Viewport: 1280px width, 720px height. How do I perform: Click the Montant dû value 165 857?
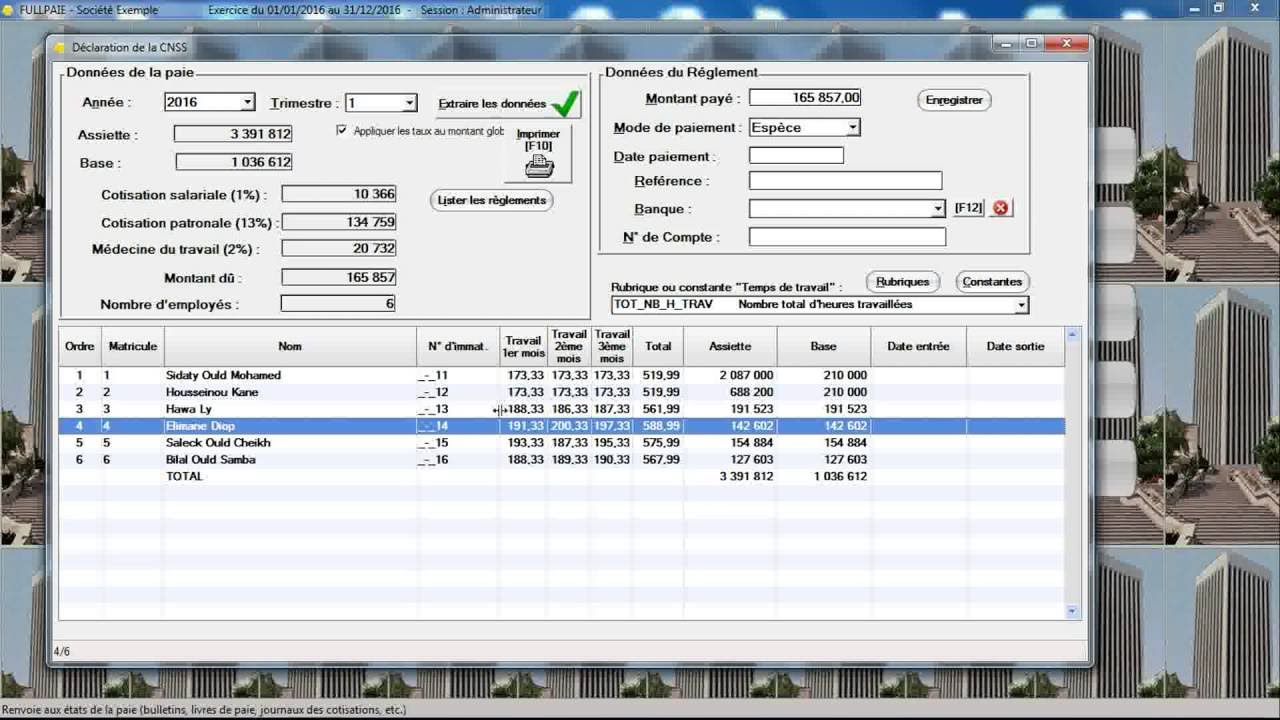point(339,277)
